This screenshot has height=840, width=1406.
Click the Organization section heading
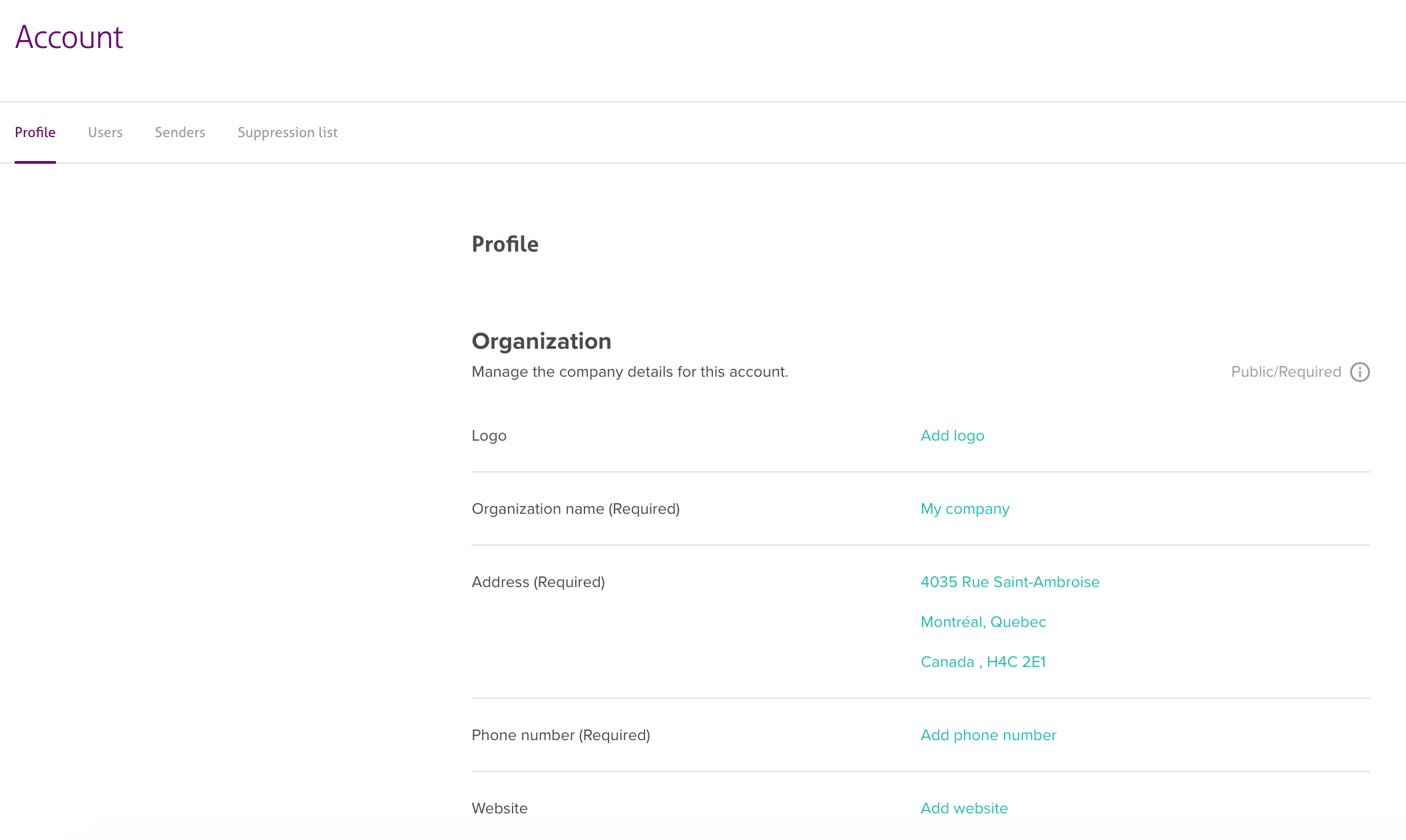coord(541,341)
